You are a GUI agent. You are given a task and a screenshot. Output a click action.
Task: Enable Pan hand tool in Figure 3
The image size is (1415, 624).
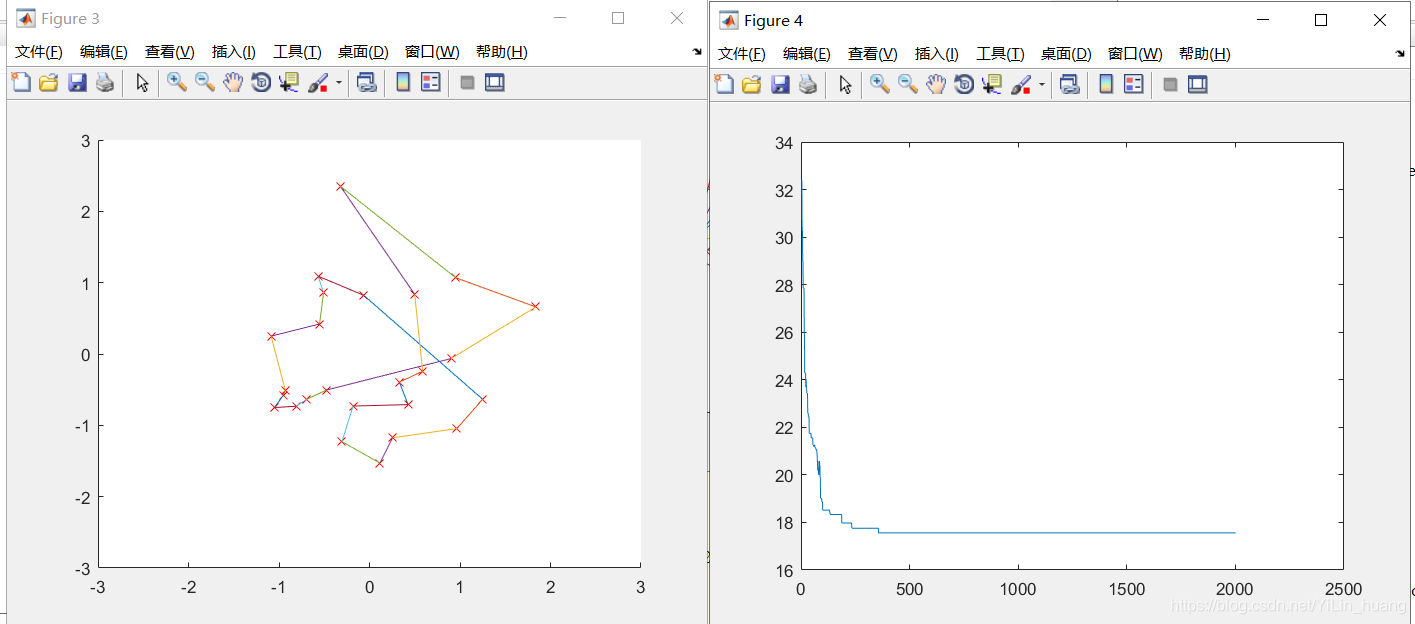pos(233,83)
